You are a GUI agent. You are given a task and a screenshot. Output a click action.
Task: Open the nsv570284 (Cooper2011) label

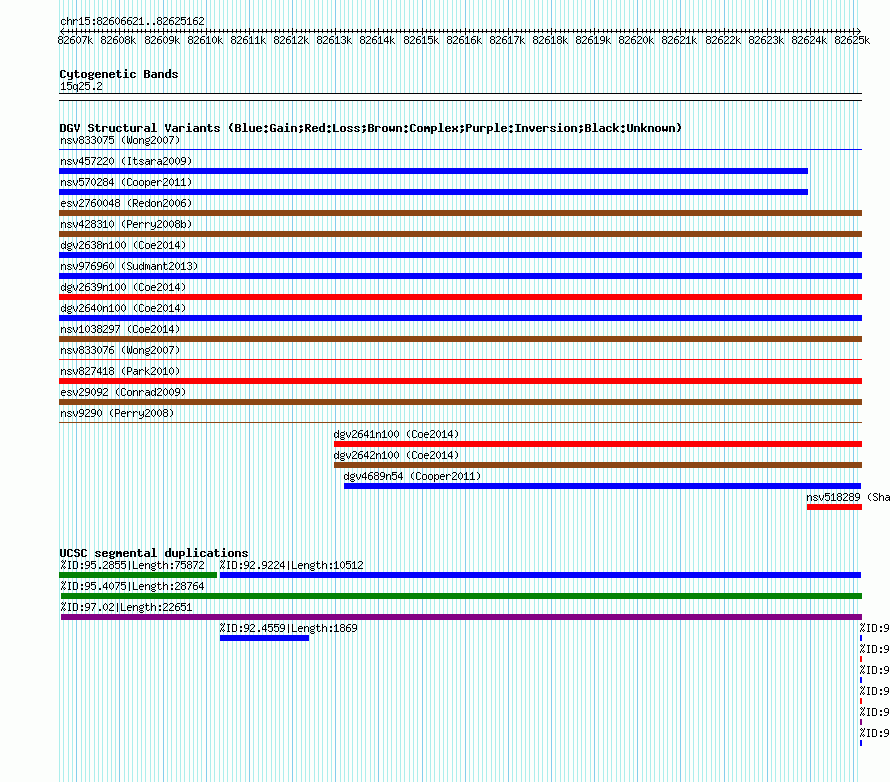tap(126, 182)
